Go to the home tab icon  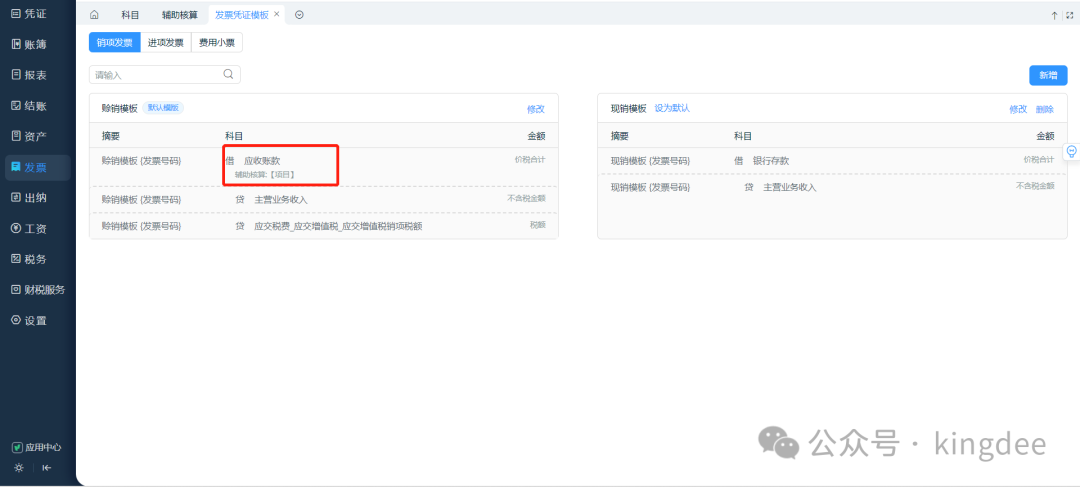click(x=94, y=15)
